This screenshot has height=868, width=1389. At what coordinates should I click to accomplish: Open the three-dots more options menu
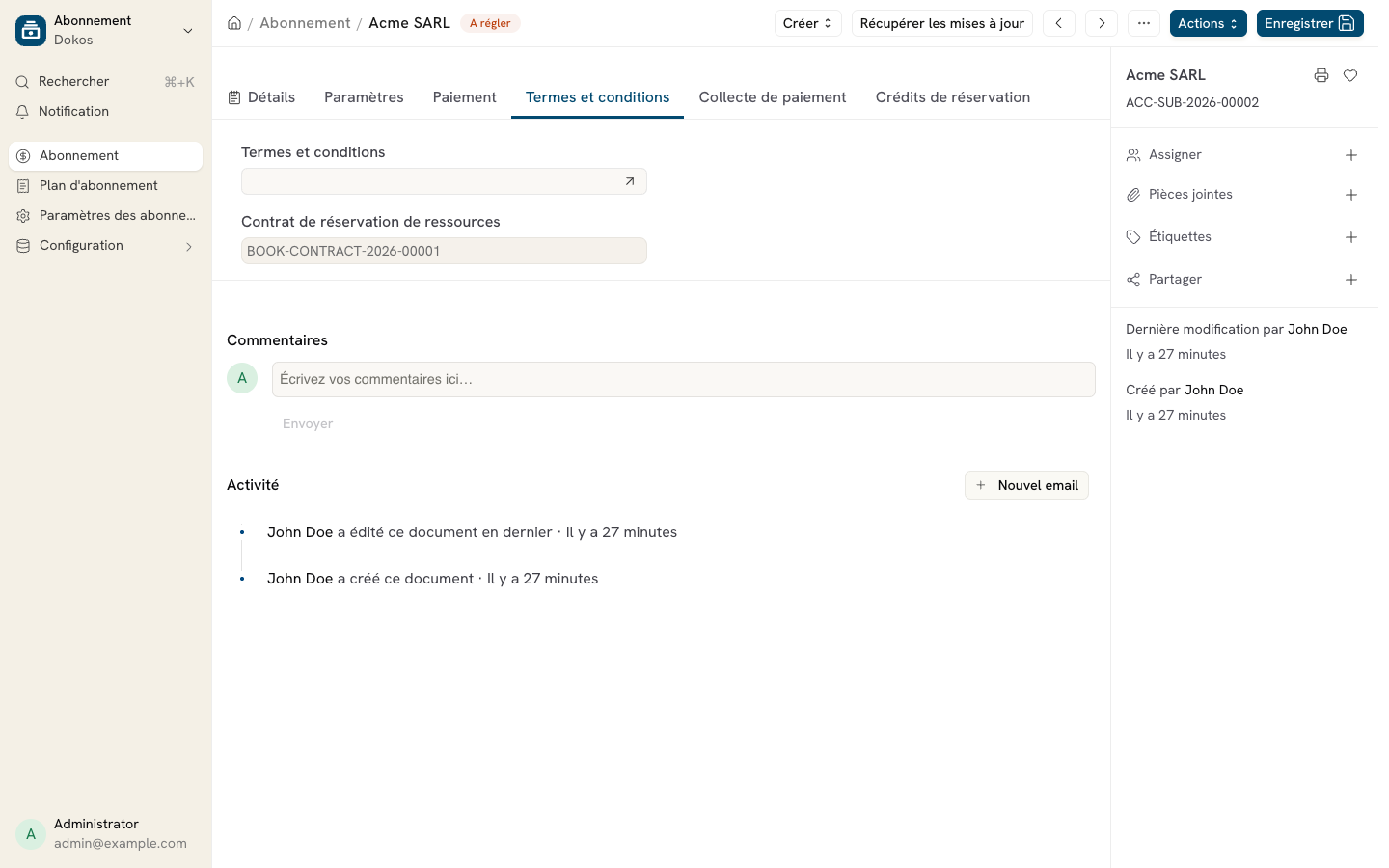tap(1144, 23)
